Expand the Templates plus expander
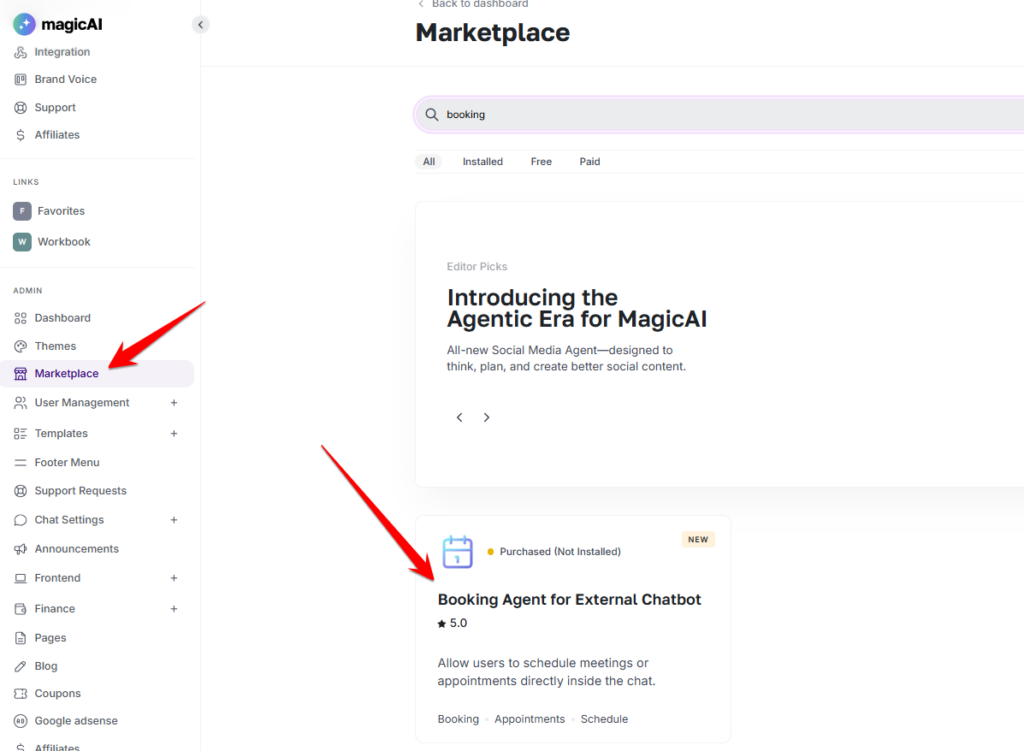This screenshot has width=1024, height=751. pos(174,434)
